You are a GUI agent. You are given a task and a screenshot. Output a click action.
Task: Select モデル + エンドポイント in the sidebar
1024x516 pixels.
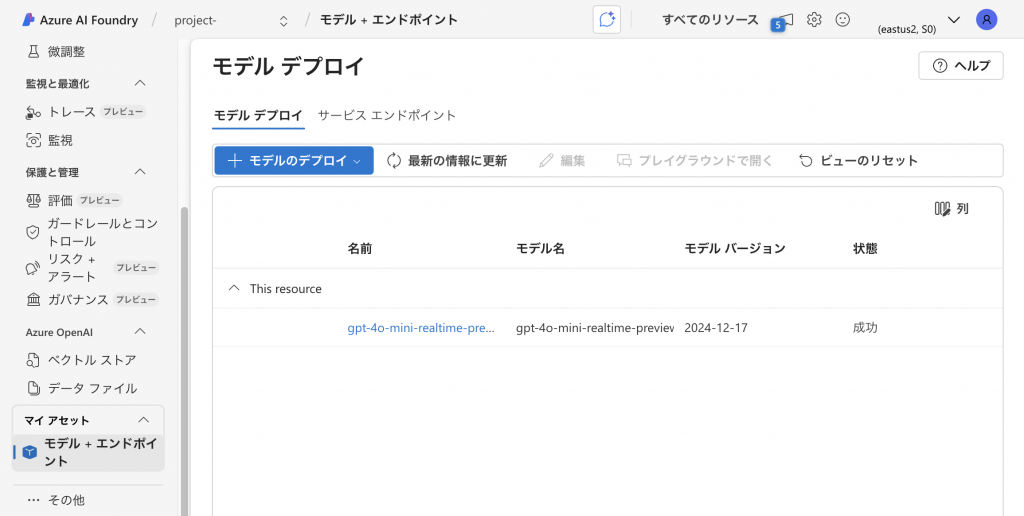pos(89,452)
